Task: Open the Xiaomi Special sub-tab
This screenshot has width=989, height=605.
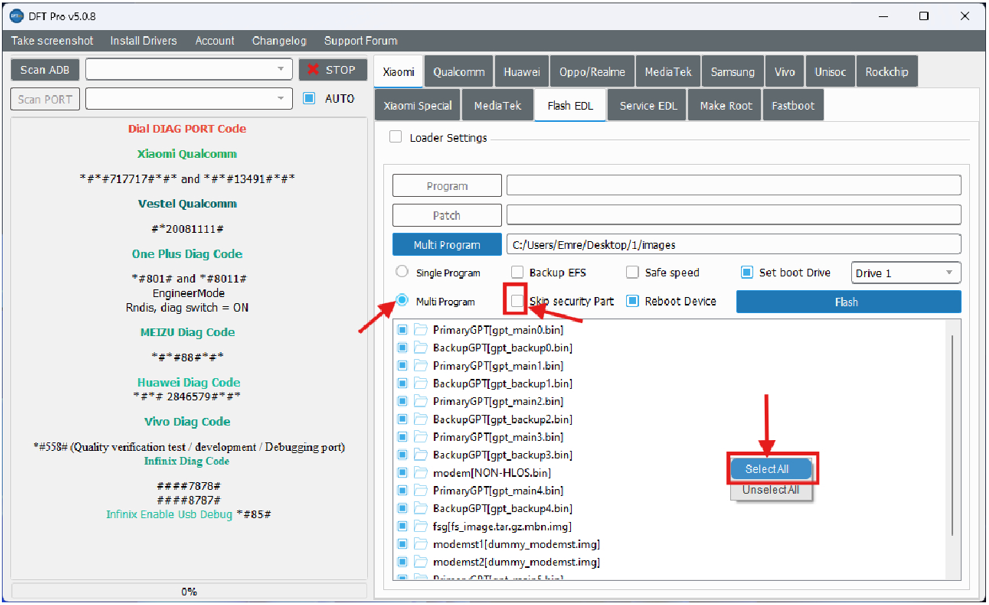Action: click(x=418, y=105)
